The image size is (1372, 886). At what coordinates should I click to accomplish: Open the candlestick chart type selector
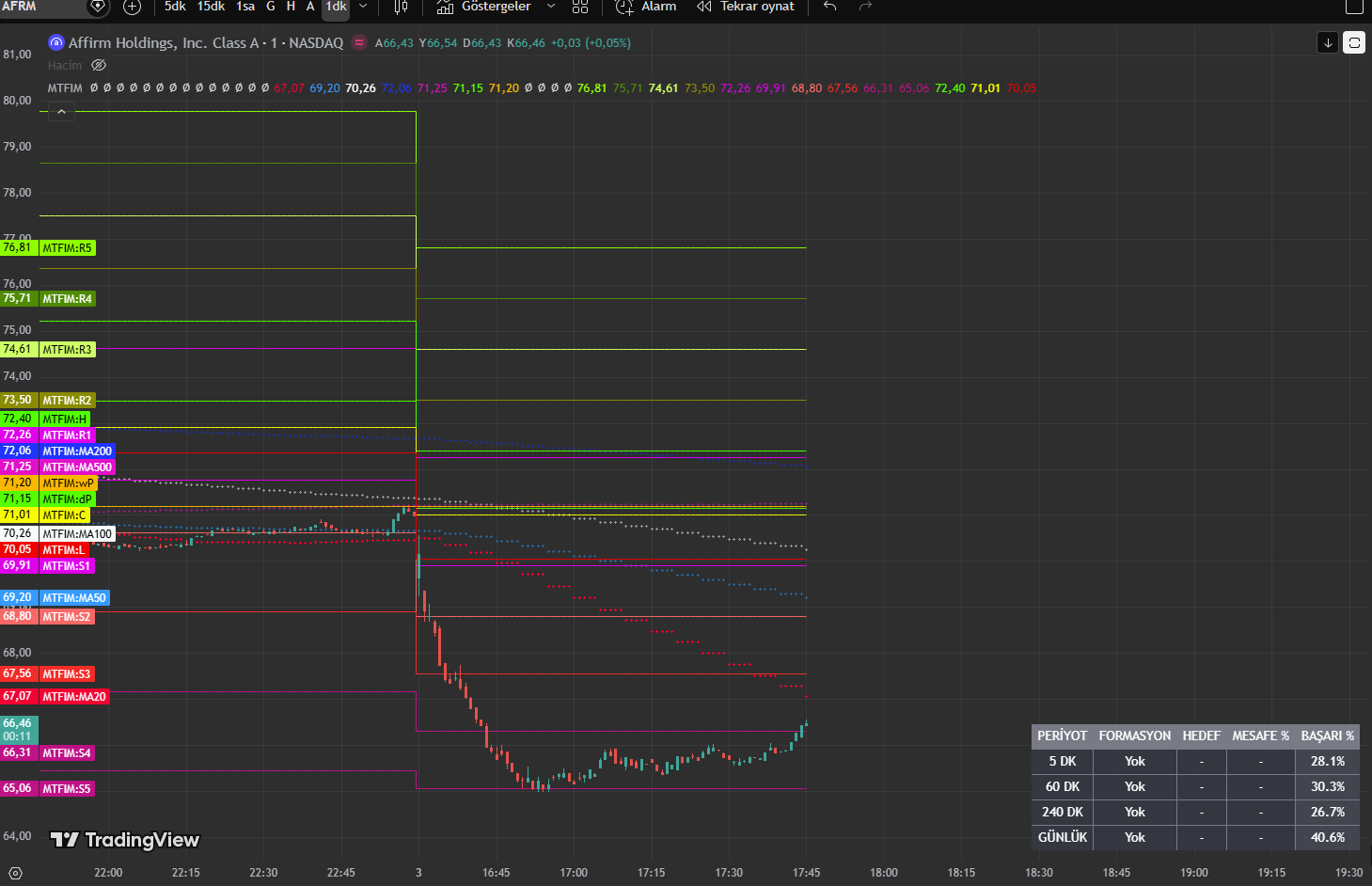click(401, 7)
